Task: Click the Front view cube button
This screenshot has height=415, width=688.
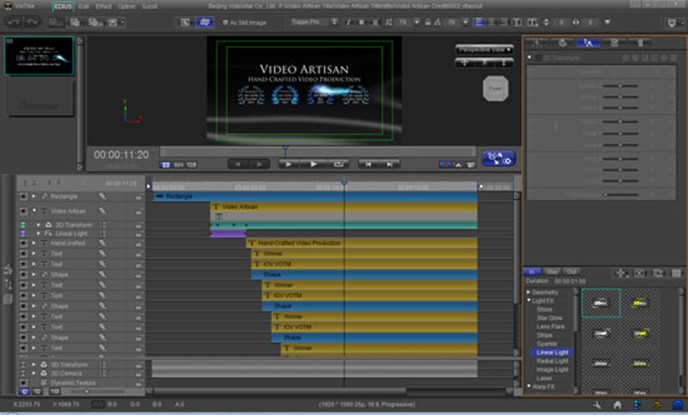Action: click(x=495, y=88)
